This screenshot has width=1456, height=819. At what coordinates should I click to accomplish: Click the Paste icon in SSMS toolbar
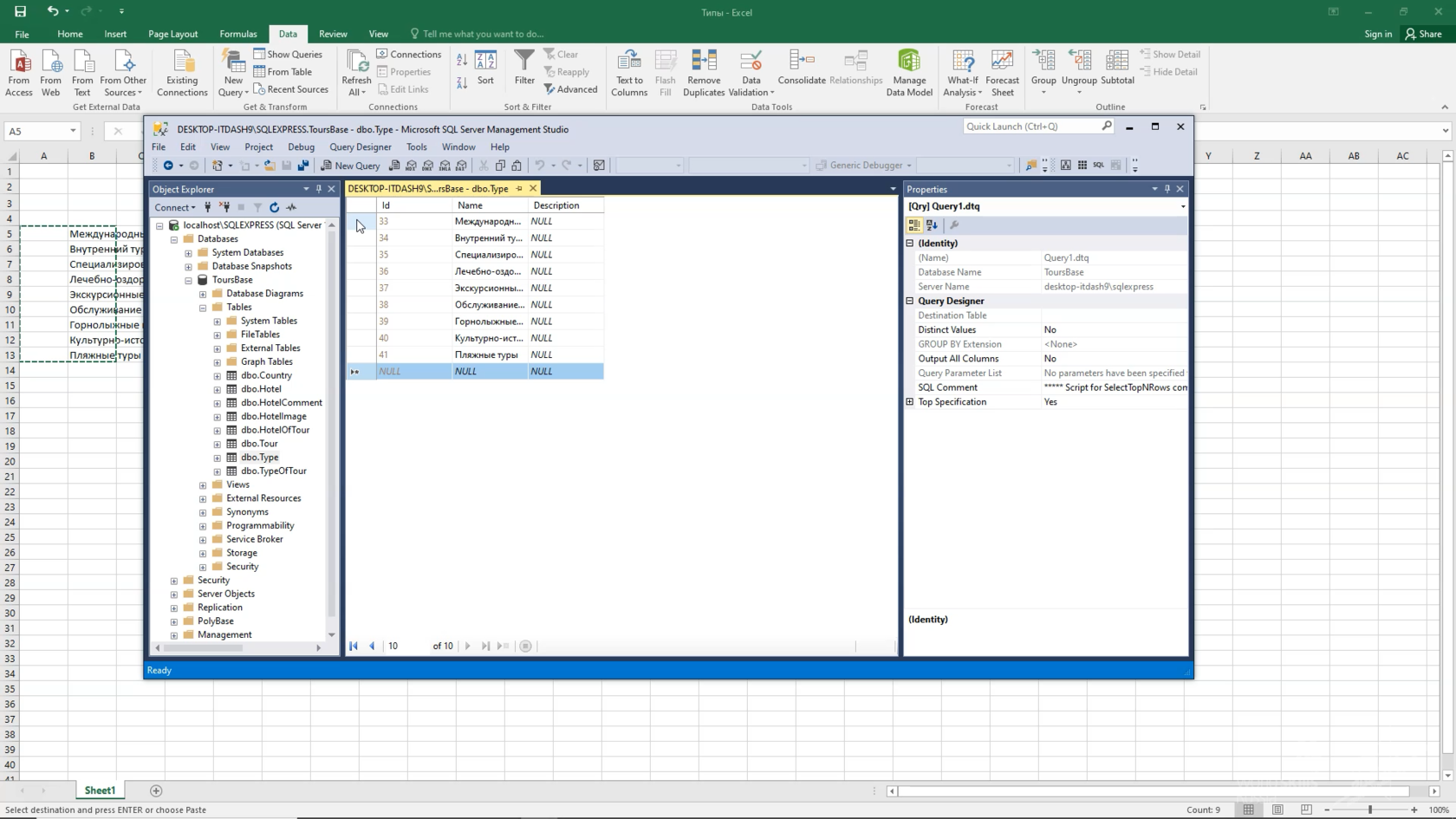pyautogui.click(x=517, y=166)
